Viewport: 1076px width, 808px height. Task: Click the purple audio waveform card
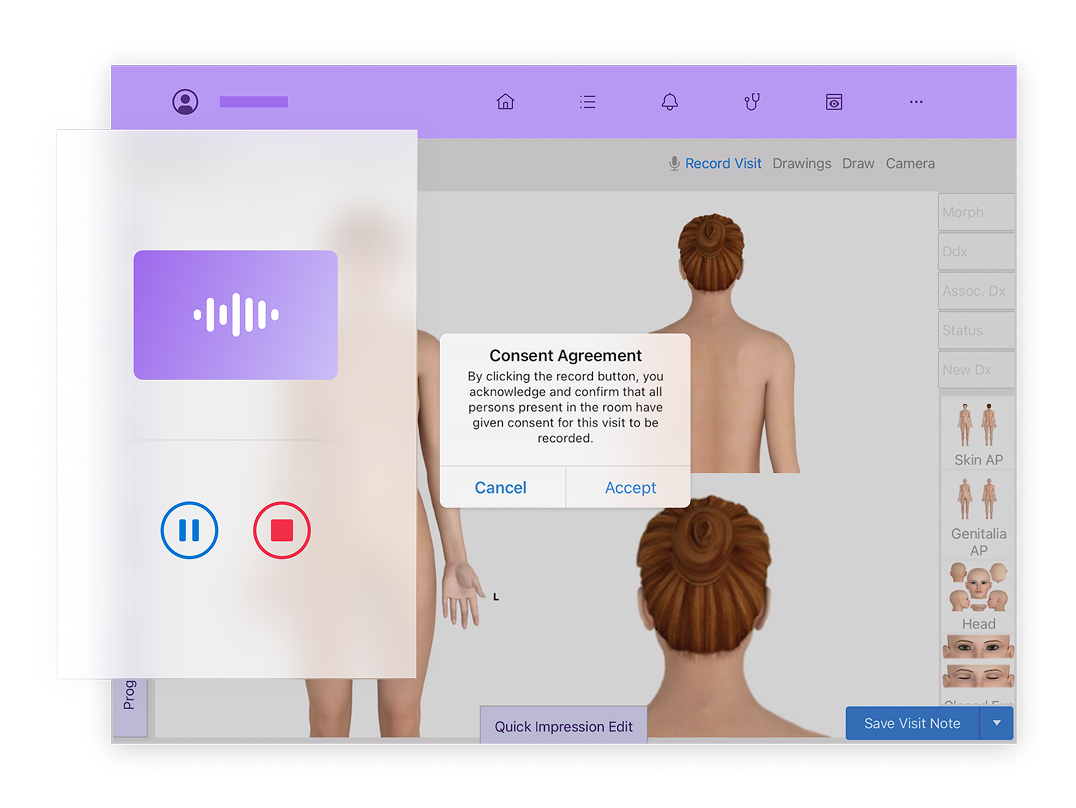coord(235,314)
